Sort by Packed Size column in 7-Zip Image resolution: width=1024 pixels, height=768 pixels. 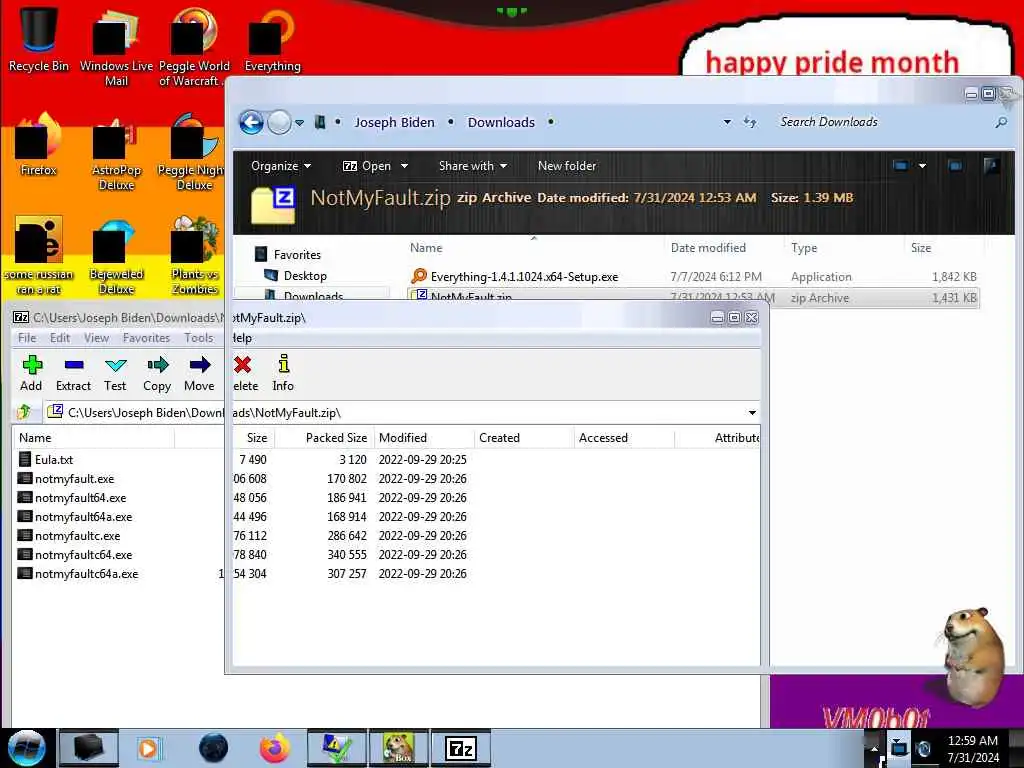coord(324,438)
